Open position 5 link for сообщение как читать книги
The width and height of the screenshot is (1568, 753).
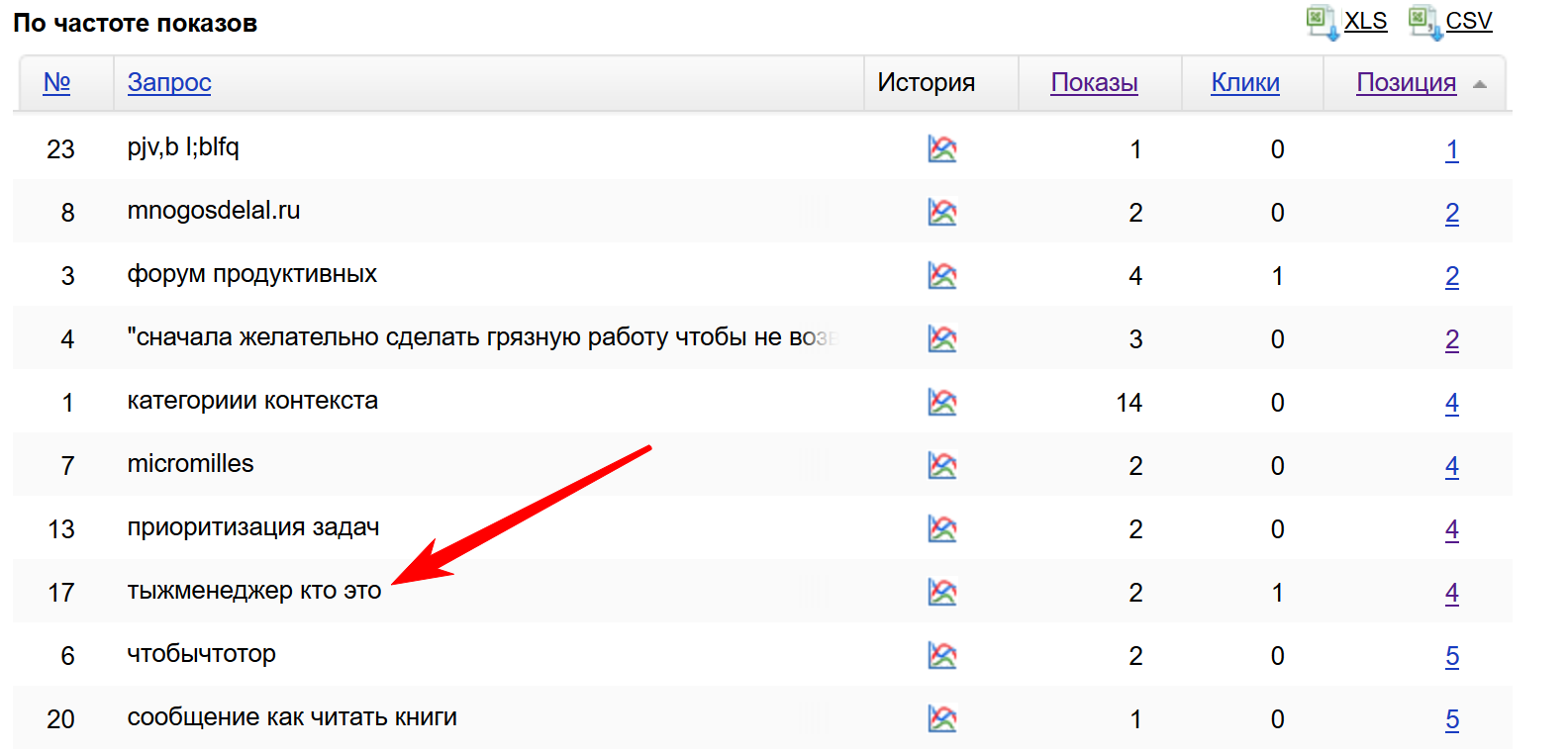click(1451, 720)
